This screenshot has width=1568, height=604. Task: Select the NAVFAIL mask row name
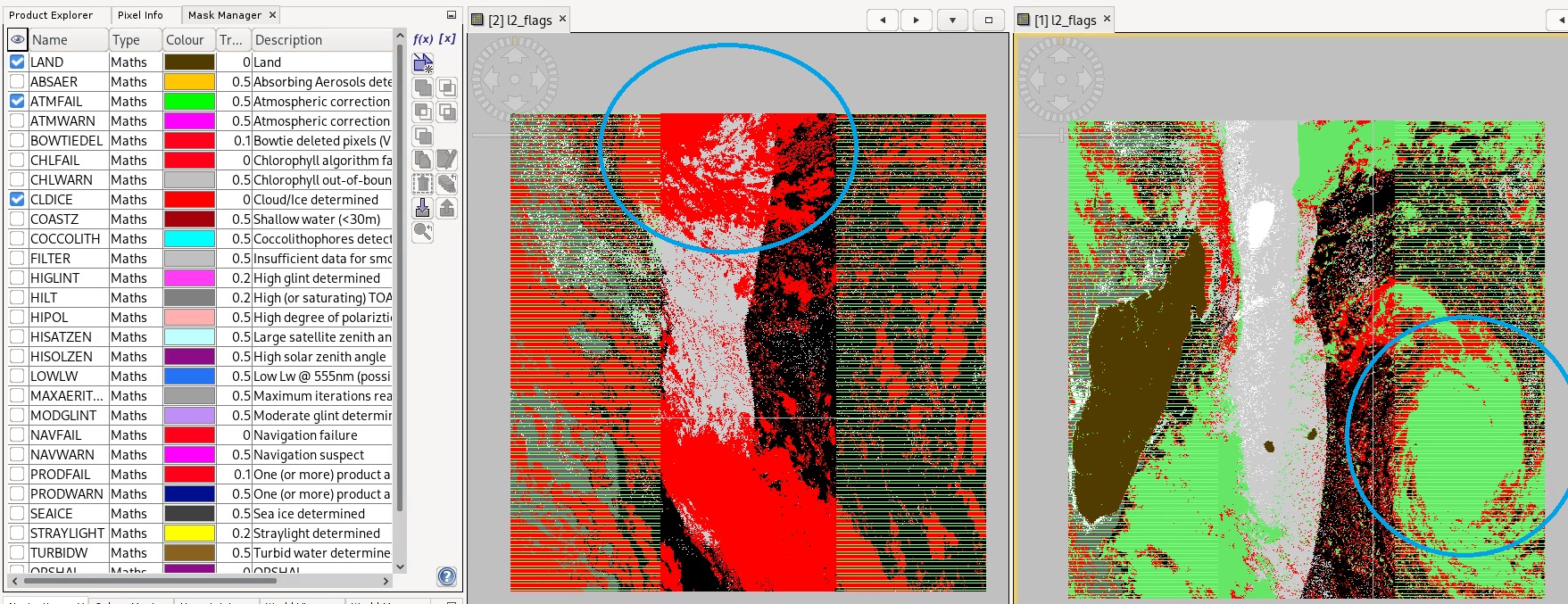coord(55,435)
